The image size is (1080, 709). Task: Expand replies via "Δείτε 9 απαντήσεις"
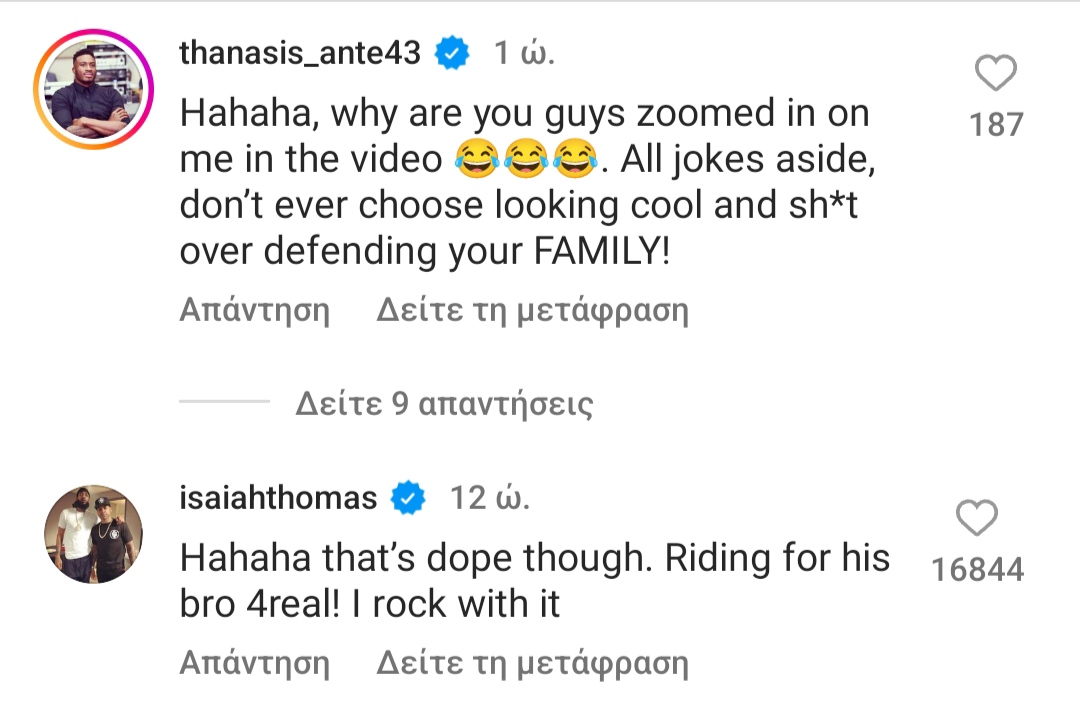coord(444,404)
